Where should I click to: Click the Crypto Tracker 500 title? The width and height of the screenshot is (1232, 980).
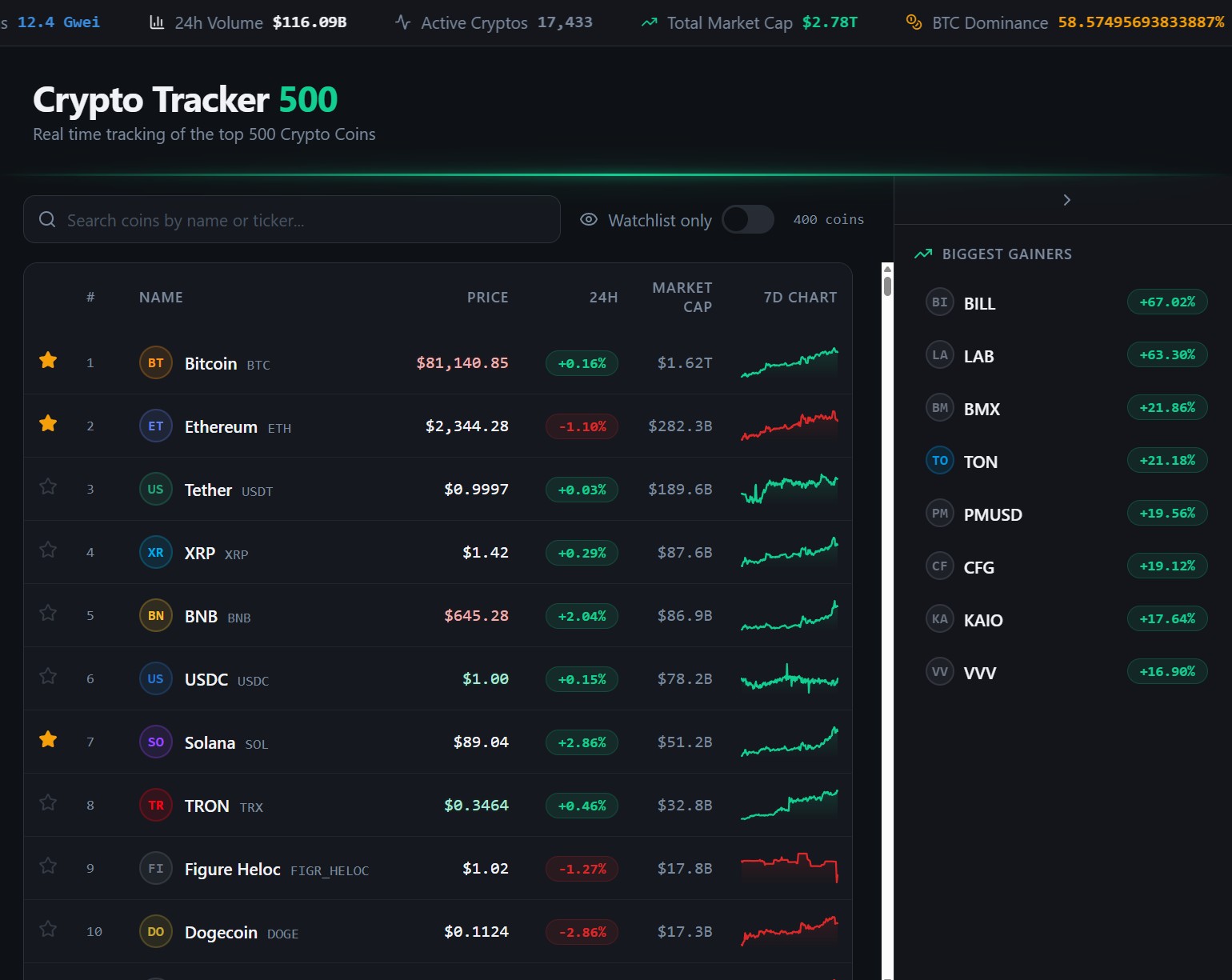(x=185, y=100)
